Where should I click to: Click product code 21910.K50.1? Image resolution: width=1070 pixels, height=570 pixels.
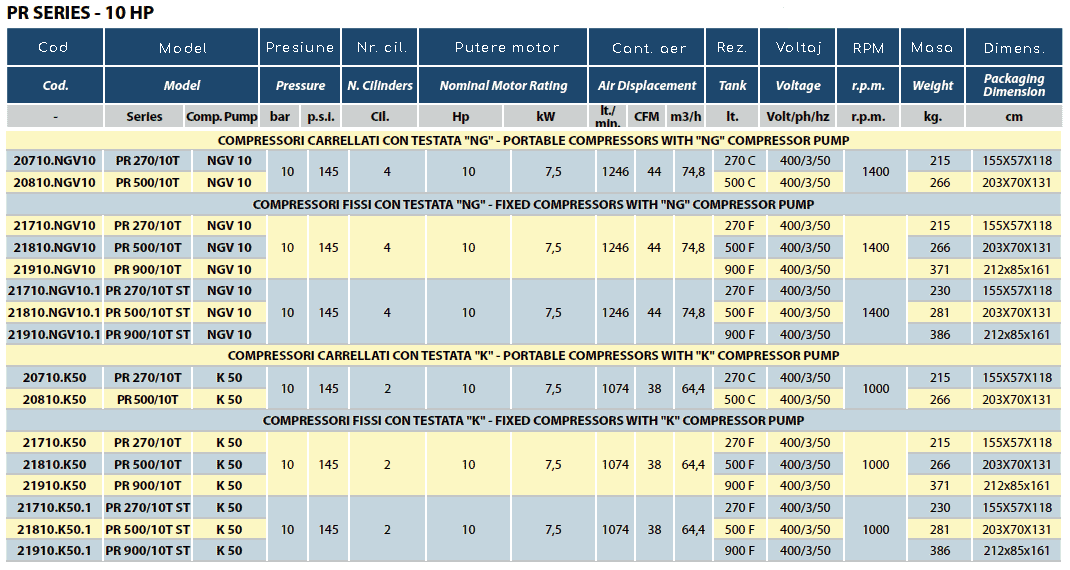[55, 551]
